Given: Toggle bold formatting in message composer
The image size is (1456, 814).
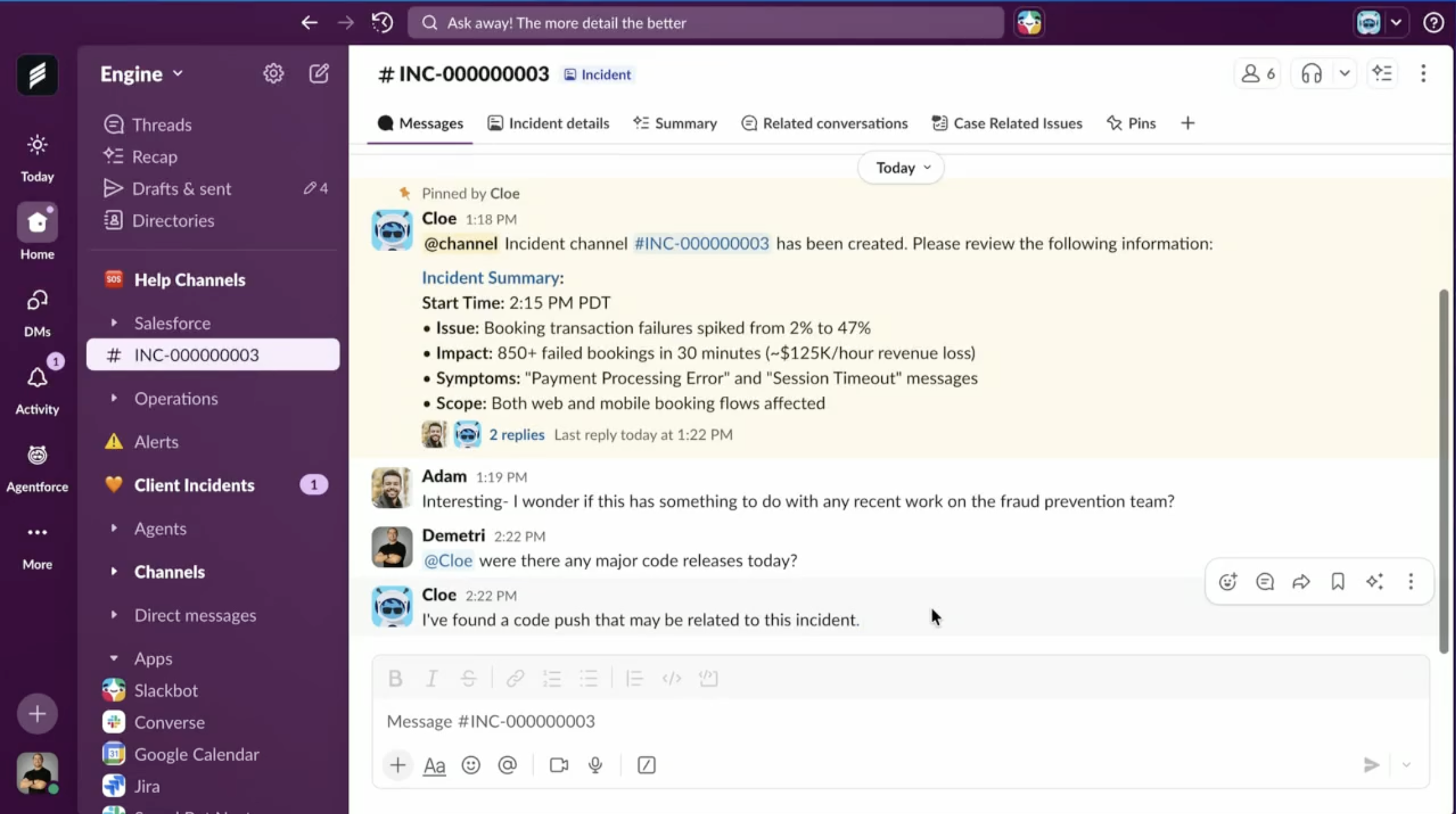Looking at the screenshot, I should 395,678.
